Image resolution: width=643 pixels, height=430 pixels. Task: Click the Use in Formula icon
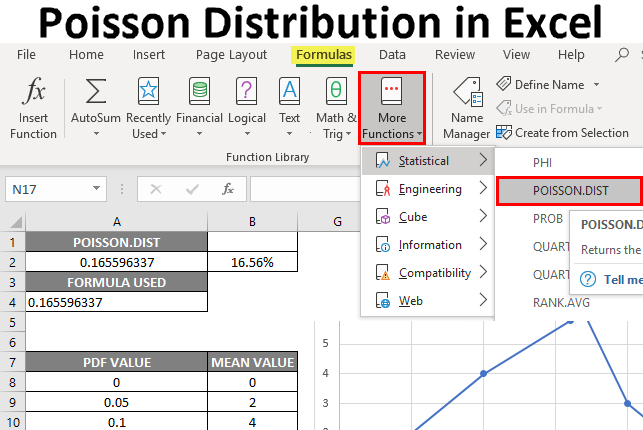504,108
